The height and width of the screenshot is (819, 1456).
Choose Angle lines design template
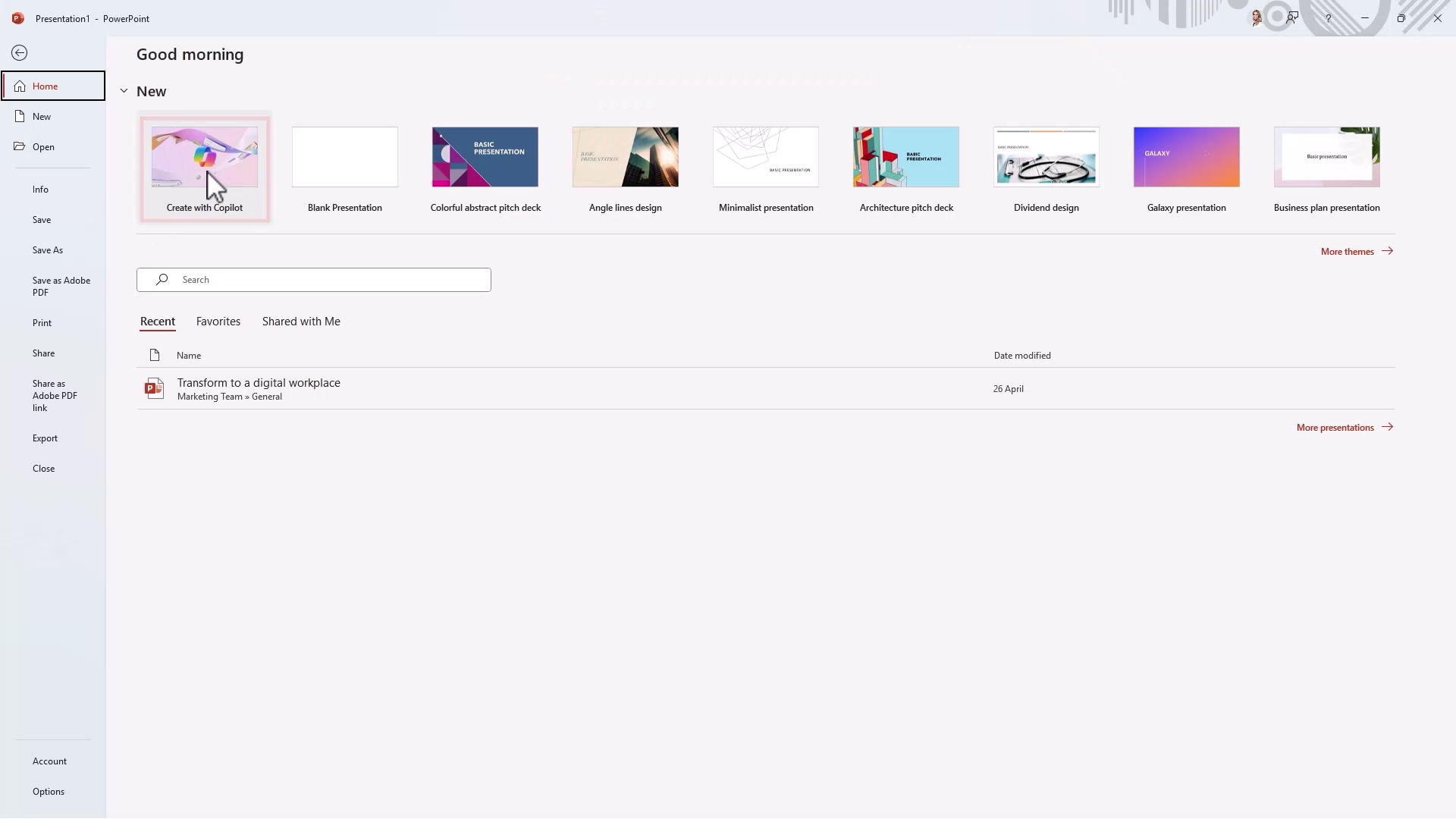click(626, 157)
